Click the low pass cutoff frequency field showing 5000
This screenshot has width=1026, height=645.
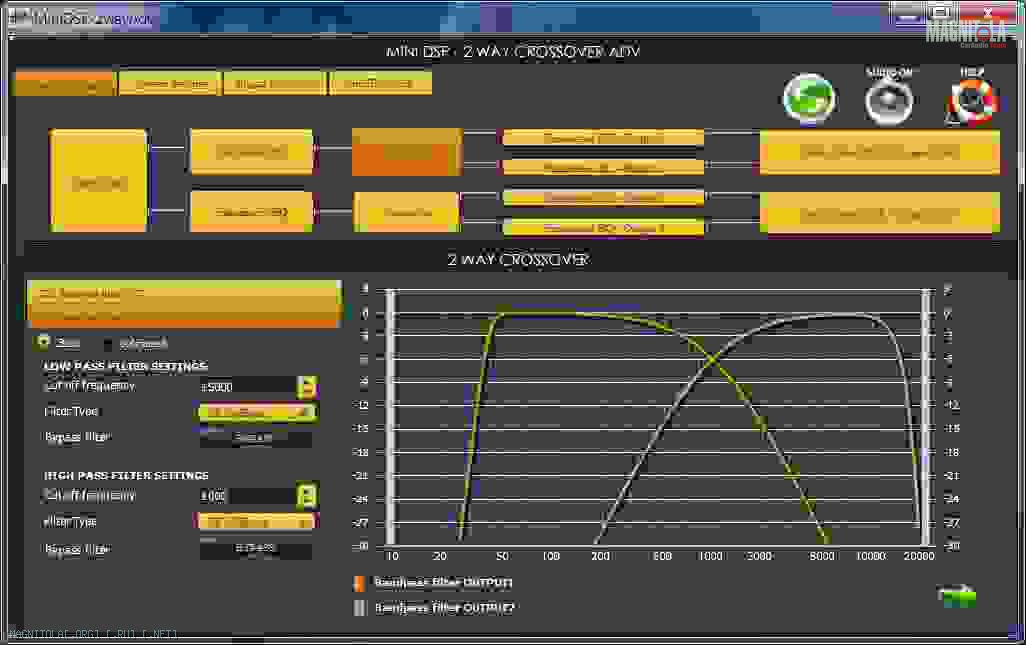247,387
